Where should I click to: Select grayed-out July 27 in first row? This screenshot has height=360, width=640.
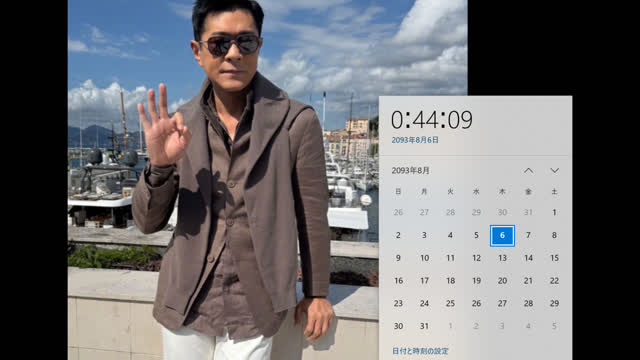(424, 212)
